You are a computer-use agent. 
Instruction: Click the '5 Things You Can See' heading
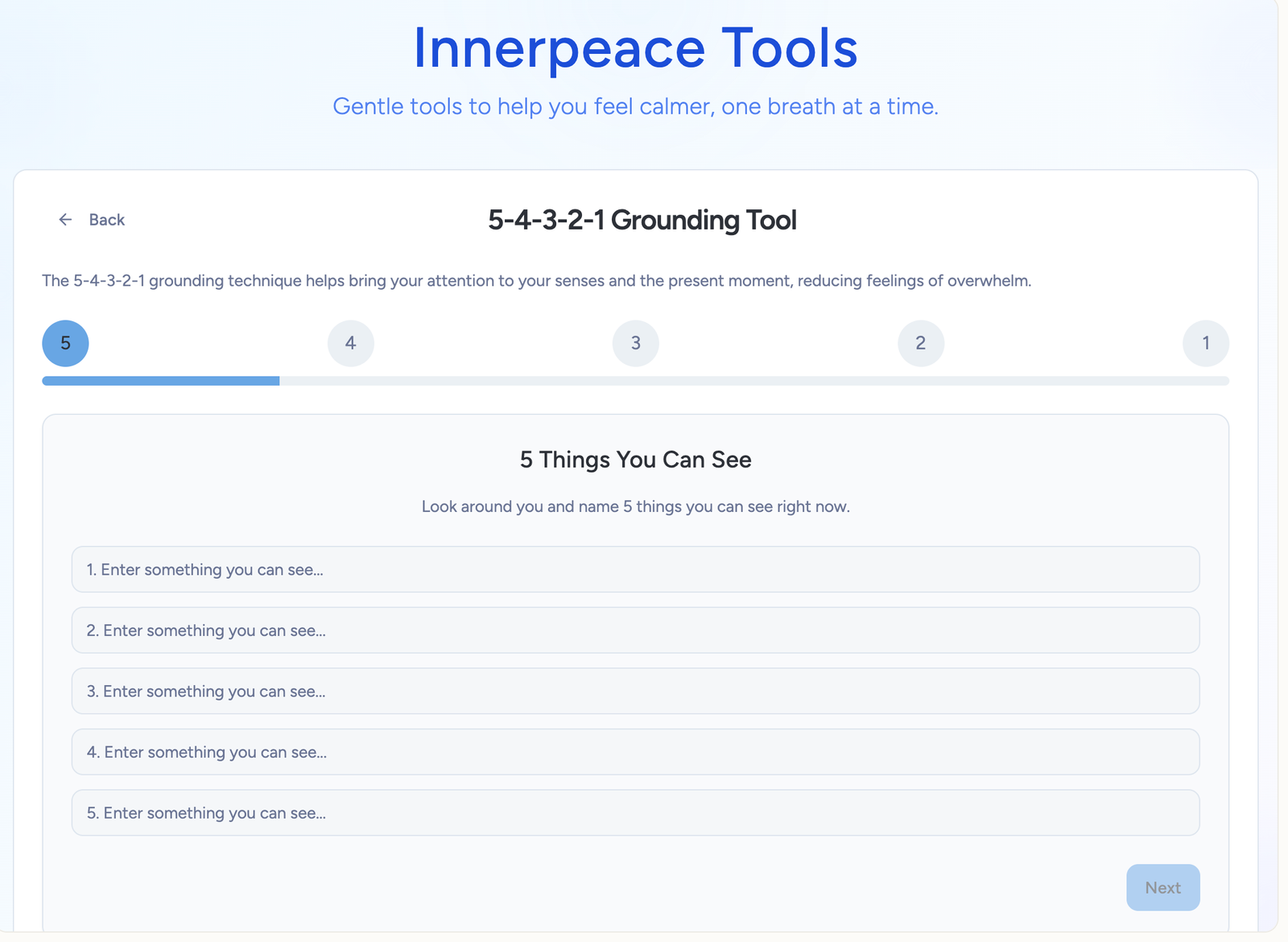click(635, 460)
